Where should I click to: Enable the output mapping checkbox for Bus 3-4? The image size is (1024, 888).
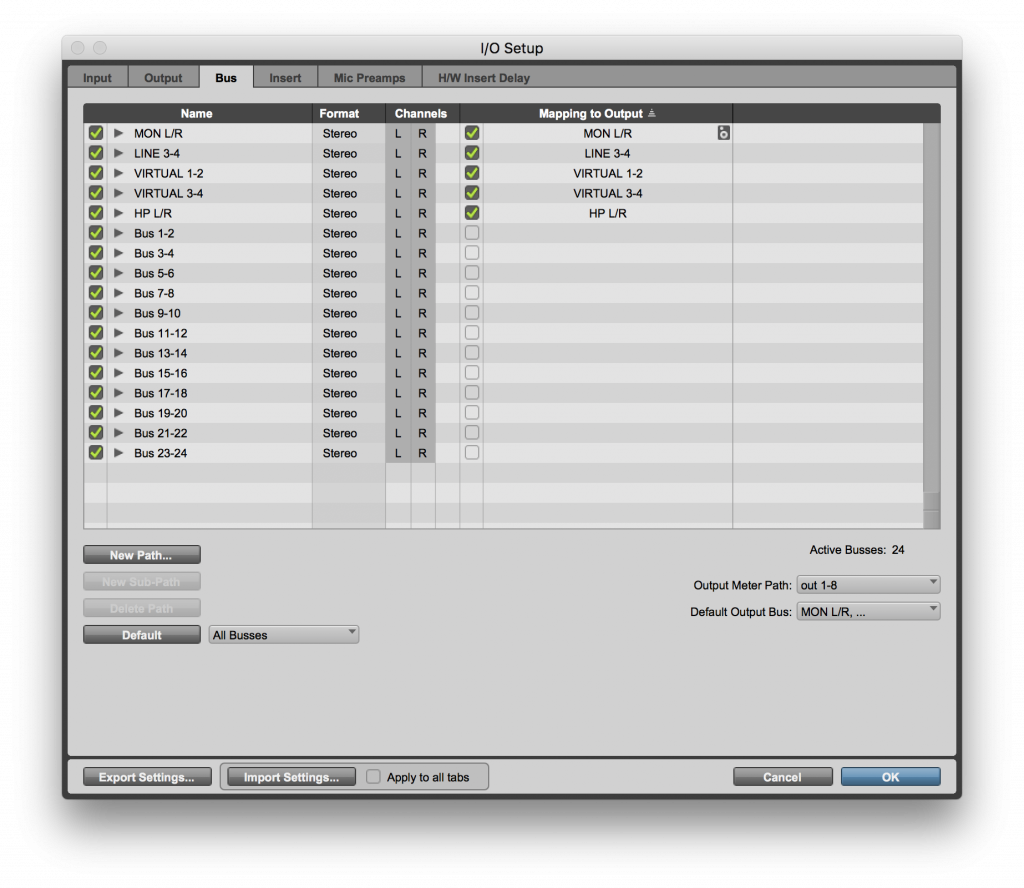click(471, 253)
